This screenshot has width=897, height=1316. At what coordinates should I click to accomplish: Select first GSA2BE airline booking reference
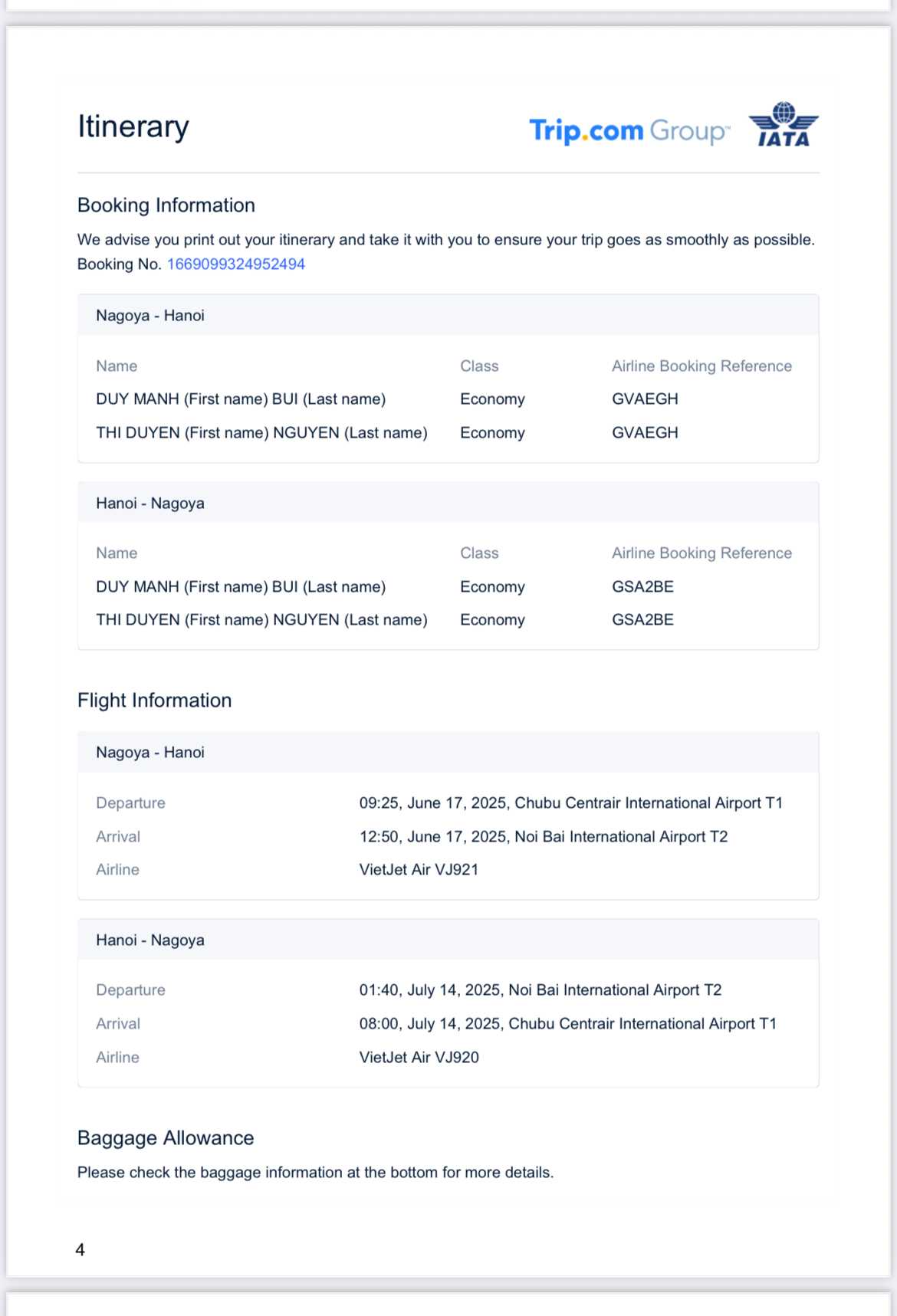pos(642,587)
